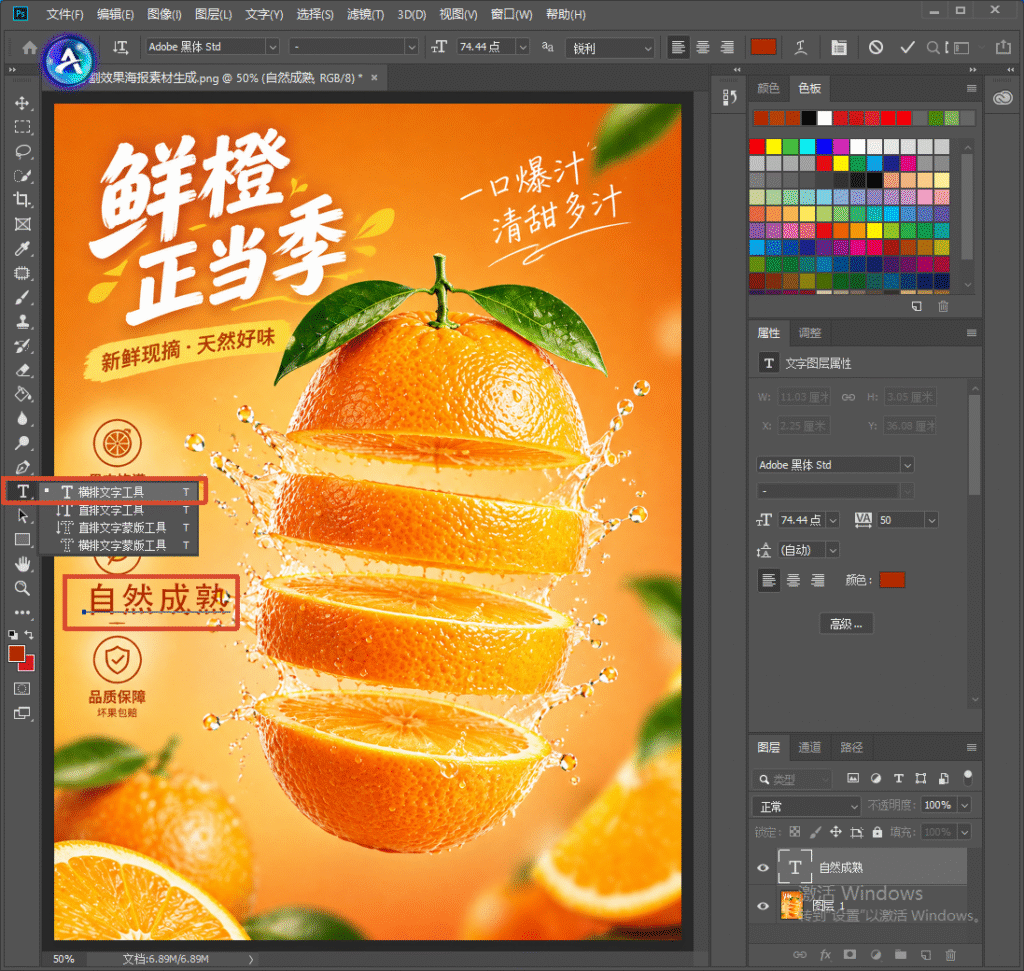Select the Paint Bucket tool
Image resolution: width=1024 pixels, height=971 pixels.
pos(22,394)
